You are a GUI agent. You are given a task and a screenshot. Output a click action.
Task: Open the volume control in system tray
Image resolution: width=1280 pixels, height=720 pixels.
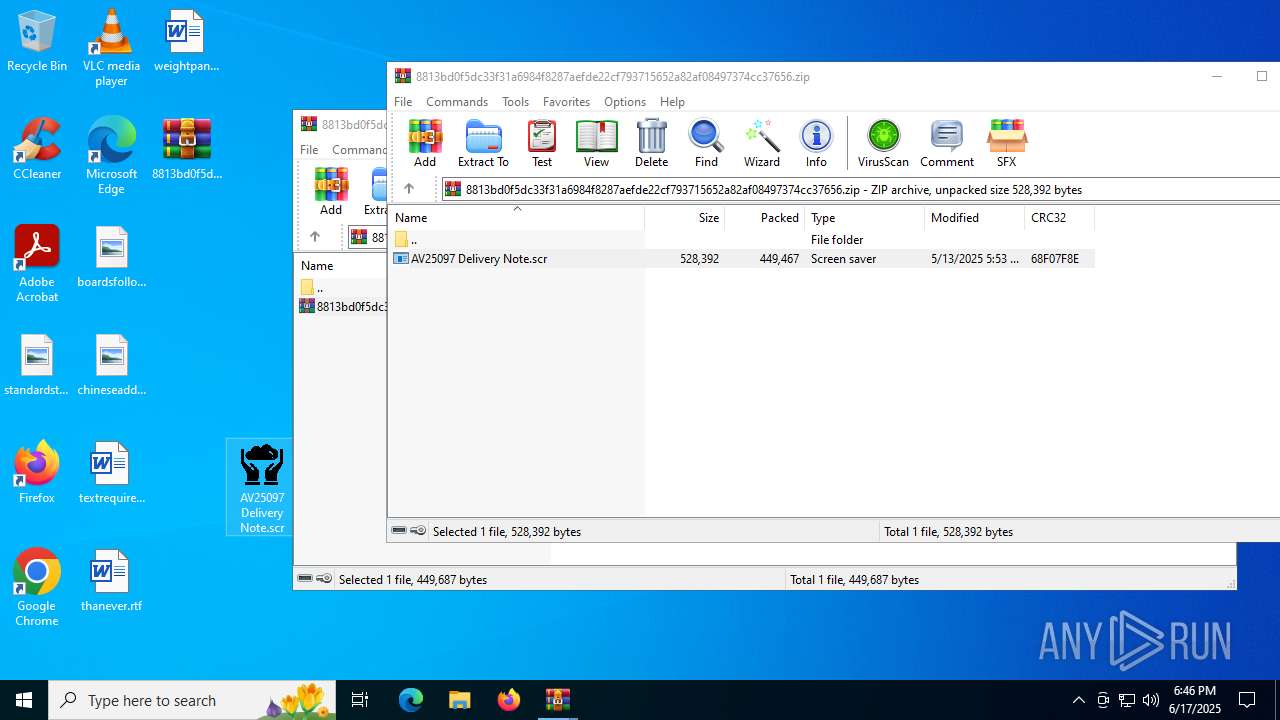(1151, 700)
